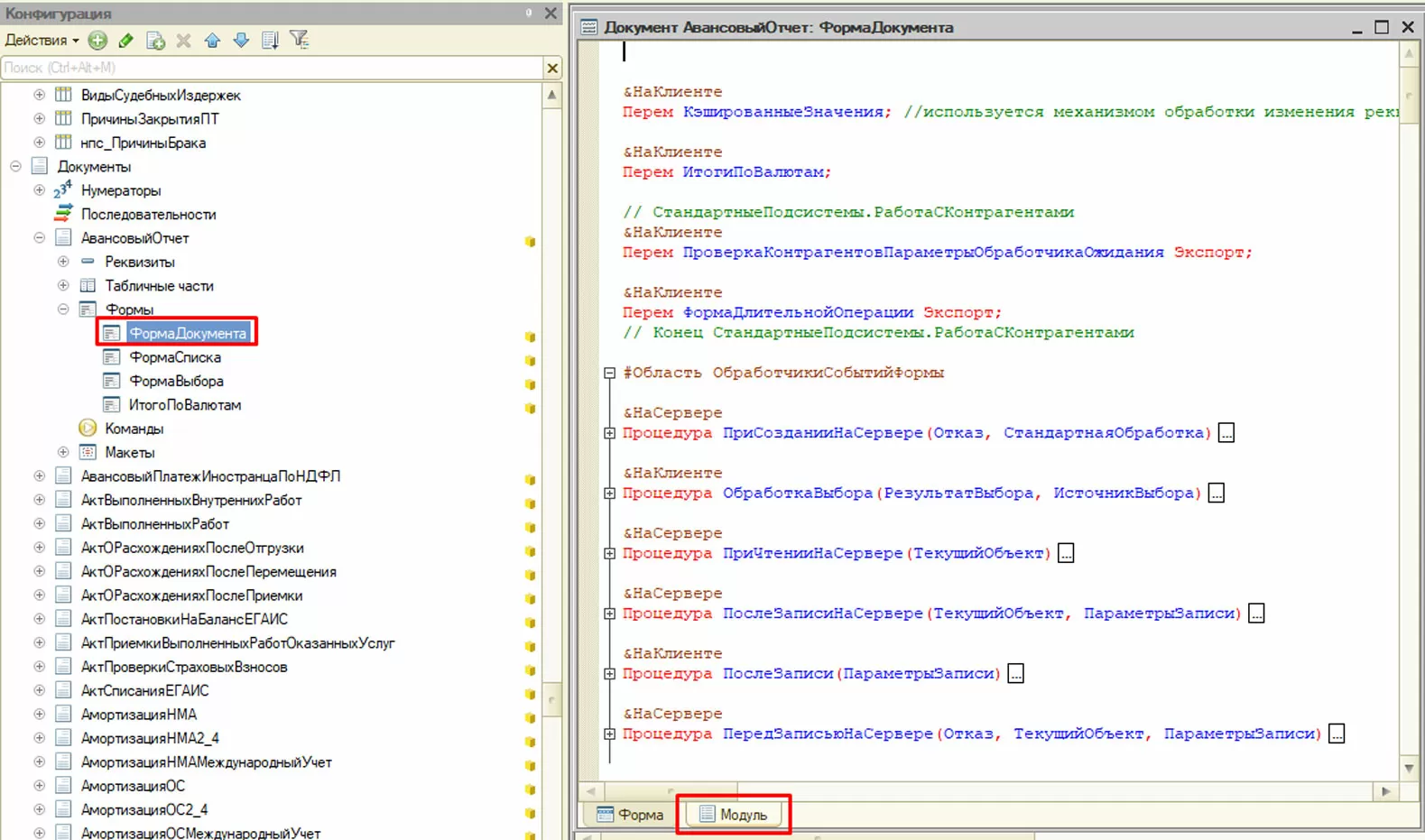Click the Copy object icon in toolbar
The height and width of the screenshot is (840, 1425).
click(155, 41)
